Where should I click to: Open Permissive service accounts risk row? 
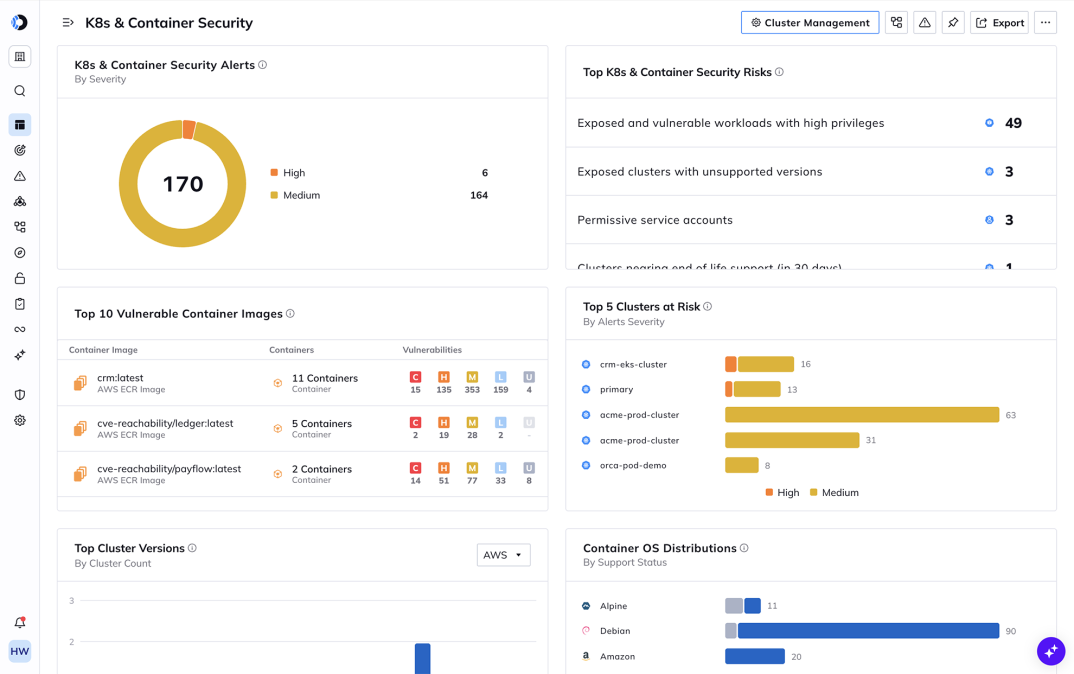[x=811, y=220]
